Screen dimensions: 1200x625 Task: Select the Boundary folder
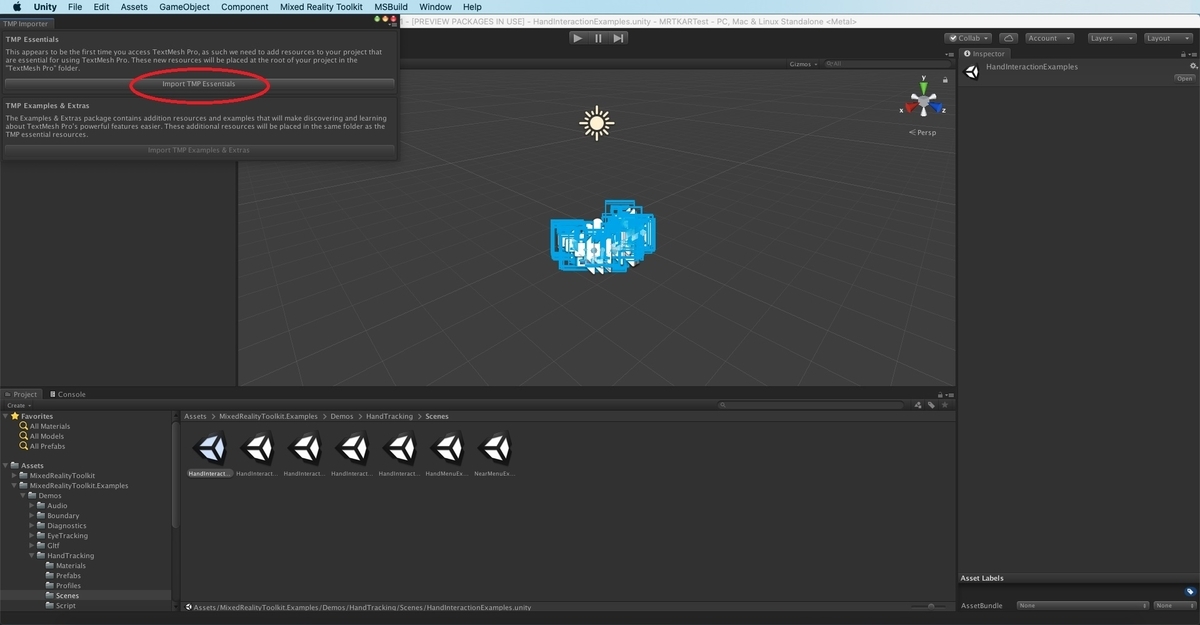click(63, 515)
